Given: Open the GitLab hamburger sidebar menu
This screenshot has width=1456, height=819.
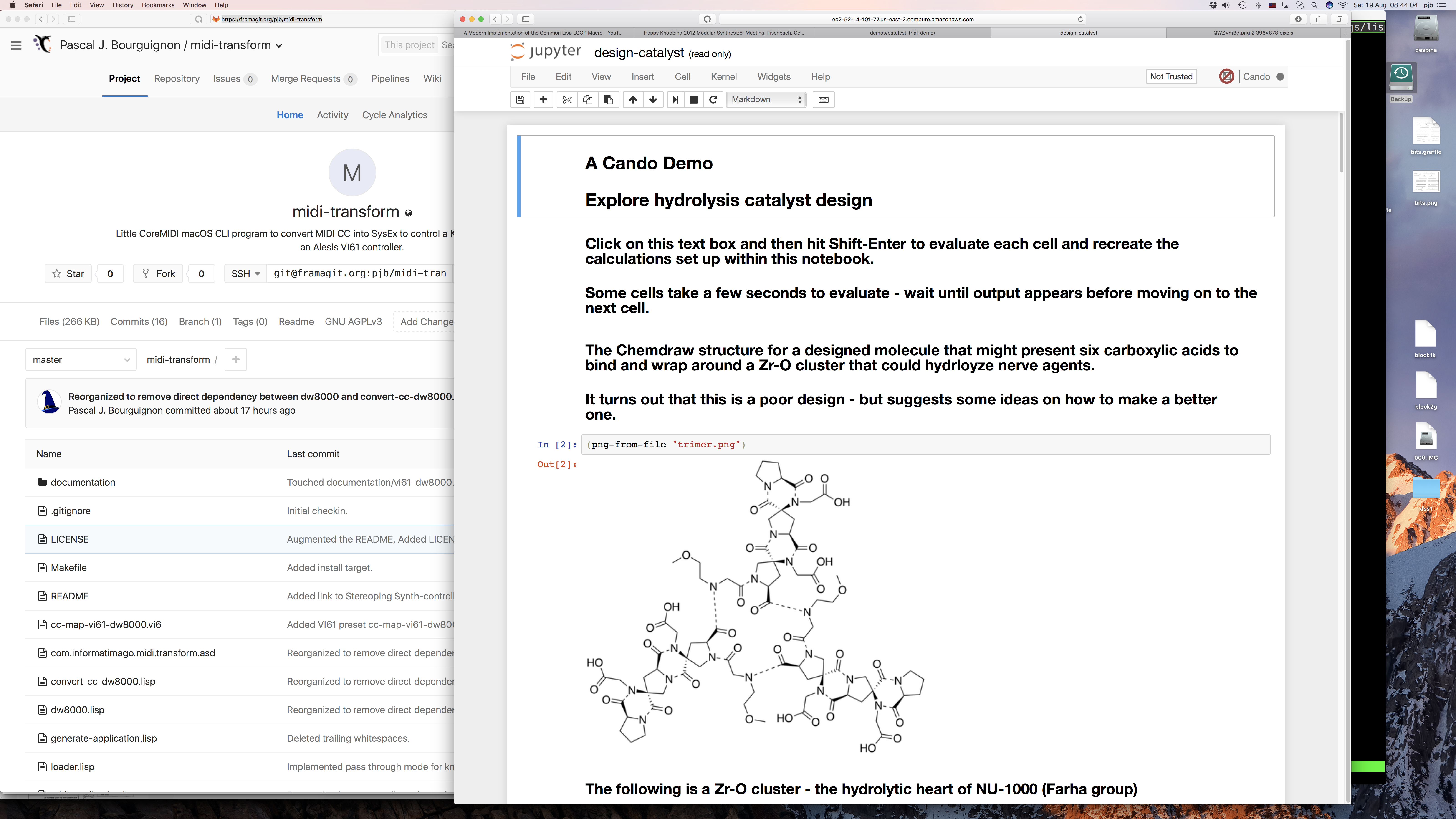Looking at the screenshot, I should [x=16, y=45].
